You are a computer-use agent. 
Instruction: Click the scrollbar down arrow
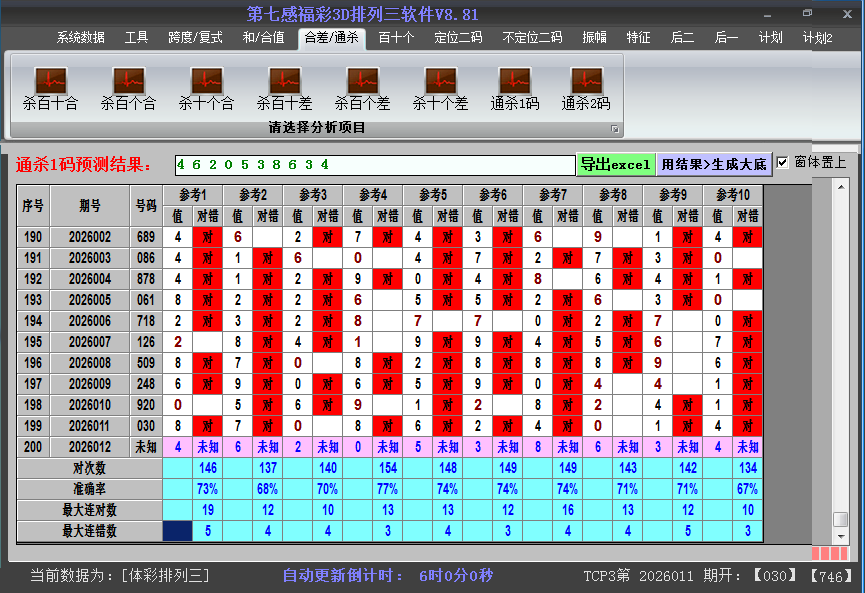[x=841, y=535]
